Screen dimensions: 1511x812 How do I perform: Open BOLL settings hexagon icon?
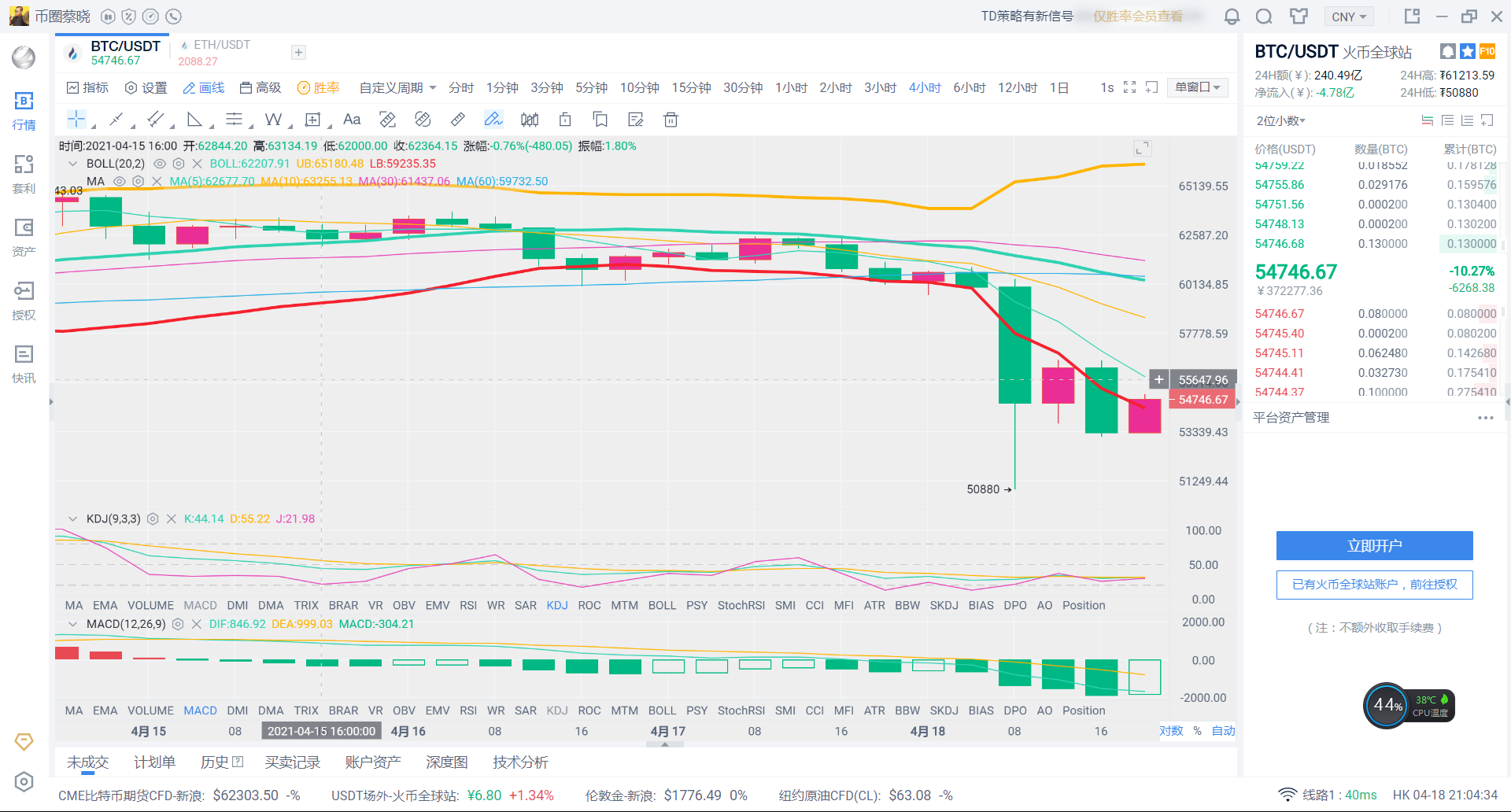click(179, 164)
